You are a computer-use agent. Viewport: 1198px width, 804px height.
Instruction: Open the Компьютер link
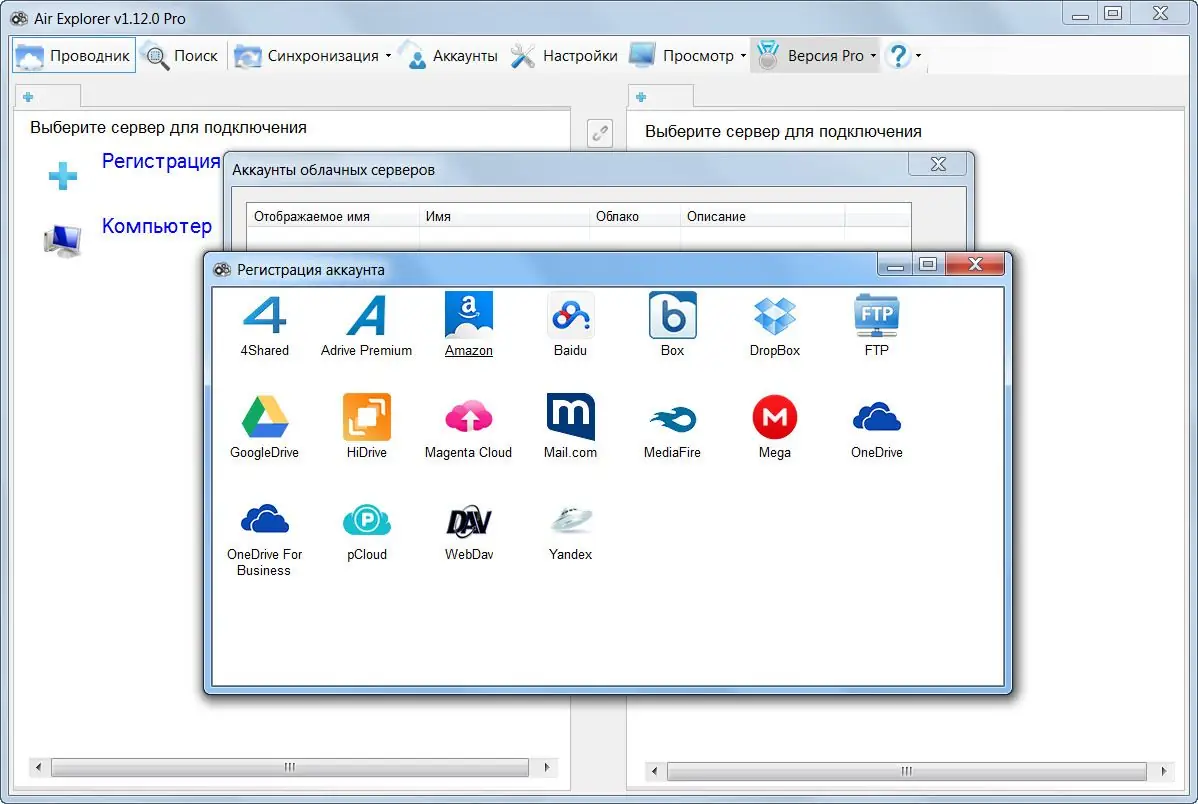coord(157,225)
